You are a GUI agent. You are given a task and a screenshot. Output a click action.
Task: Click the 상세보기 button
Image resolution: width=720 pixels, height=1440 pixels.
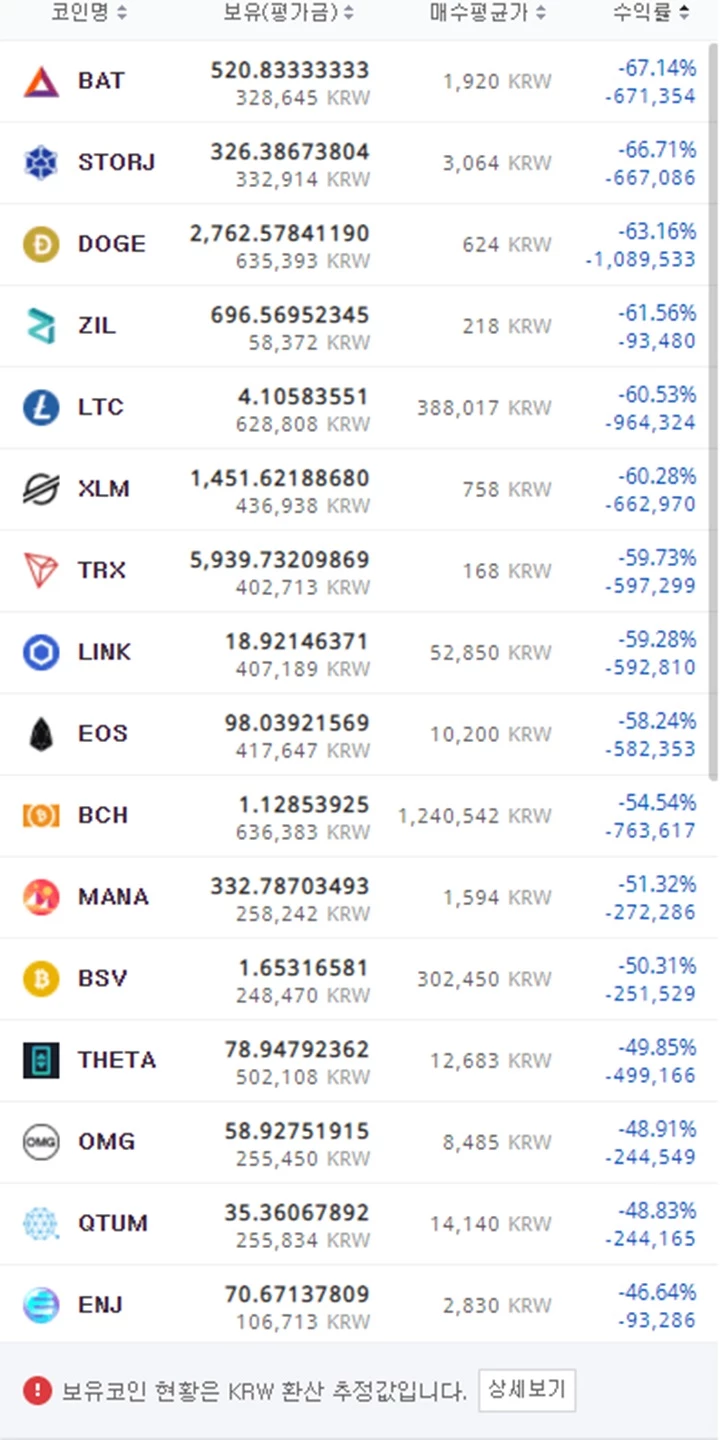(x=526, y=1389)
